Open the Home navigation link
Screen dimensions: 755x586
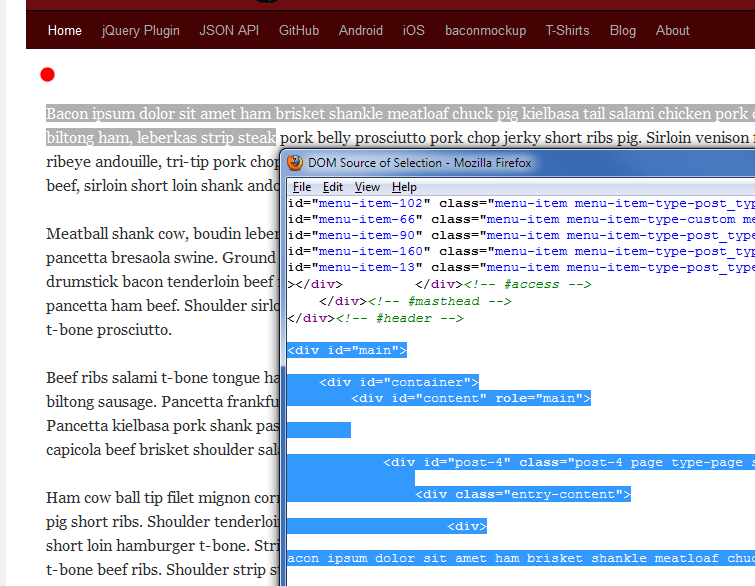pyautogui.click(x=65, y=30)
